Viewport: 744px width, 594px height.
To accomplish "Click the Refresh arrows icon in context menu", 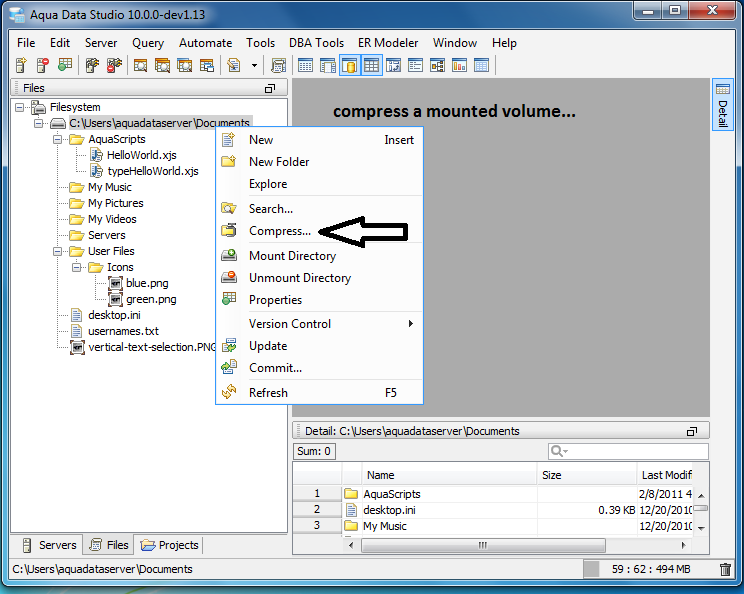I will tap(229, 392).
